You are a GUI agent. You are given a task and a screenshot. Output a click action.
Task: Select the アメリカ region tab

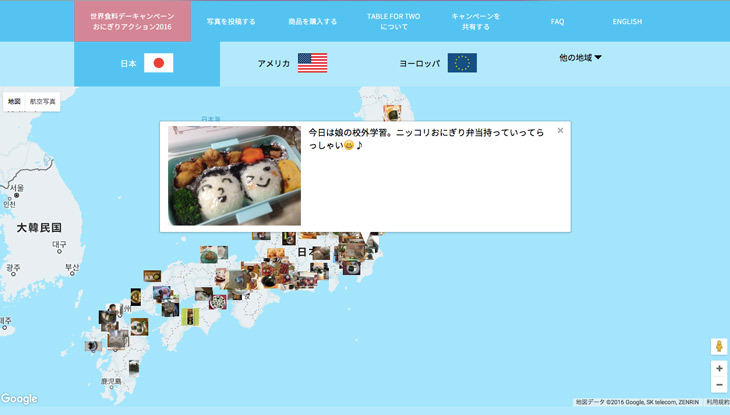point(273,63)
